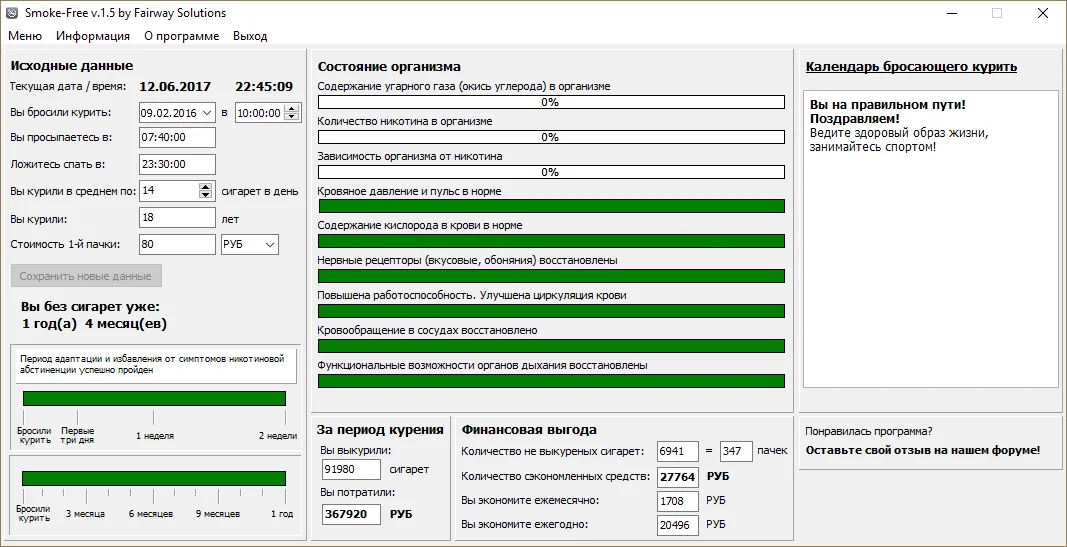Click the pack cost field showing 80
This screenshot has height=547, width=1067.
[177, 244]
